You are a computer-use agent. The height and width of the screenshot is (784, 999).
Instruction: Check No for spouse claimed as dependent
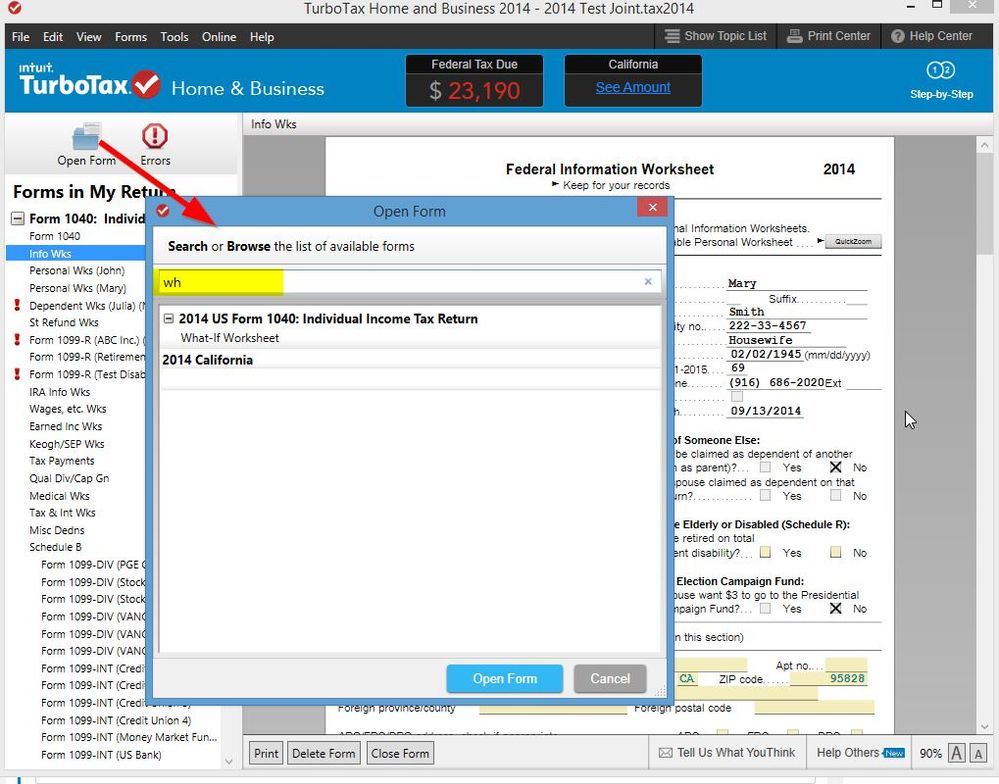(x=835, y=495)
